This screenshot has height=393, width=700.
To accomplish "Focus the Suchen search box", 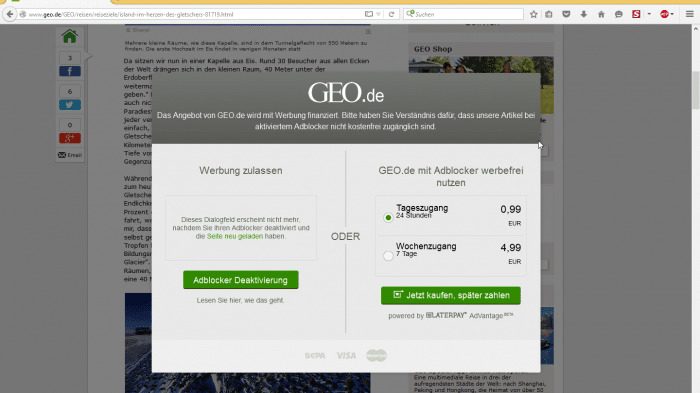I will point(463,14).
